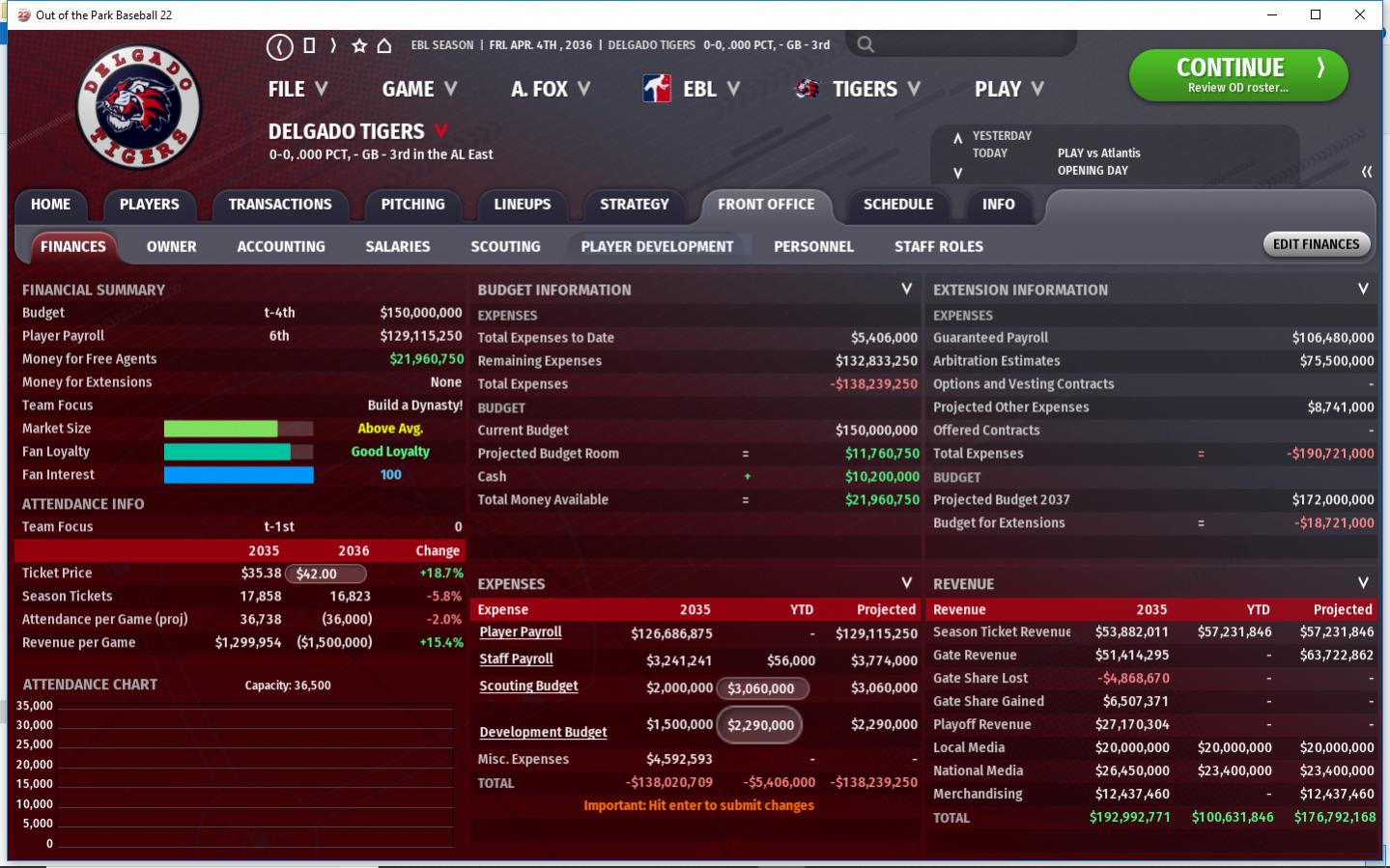The image size is (1390, 868).
Task: Click the home icon in top toolbar
Action: coord(384,45)
